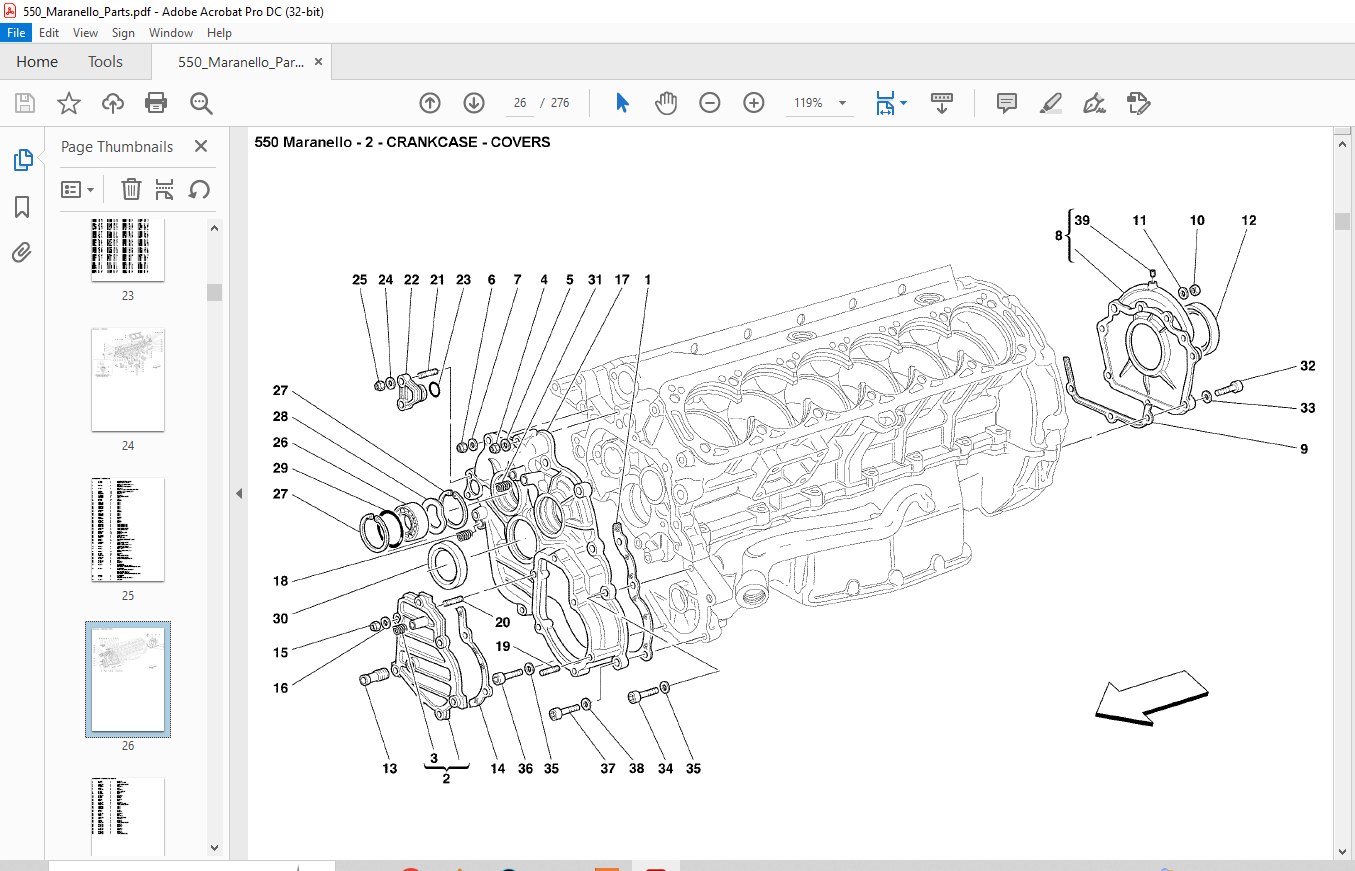
Task: Click the scrolling mode keyboard icon
Action: coord(942,103)
